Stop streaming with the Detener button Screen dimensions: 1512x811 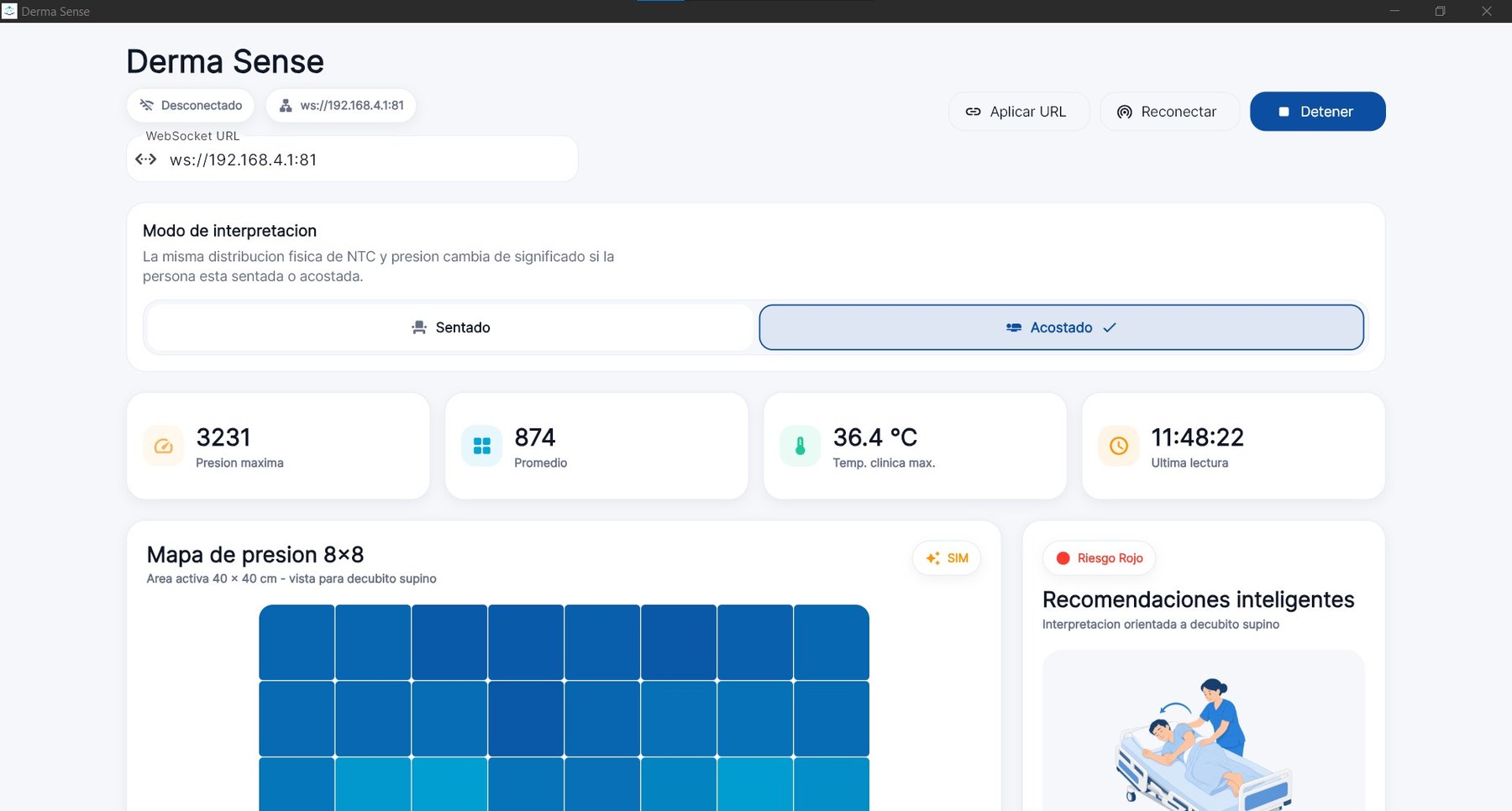coord(1317,112)
